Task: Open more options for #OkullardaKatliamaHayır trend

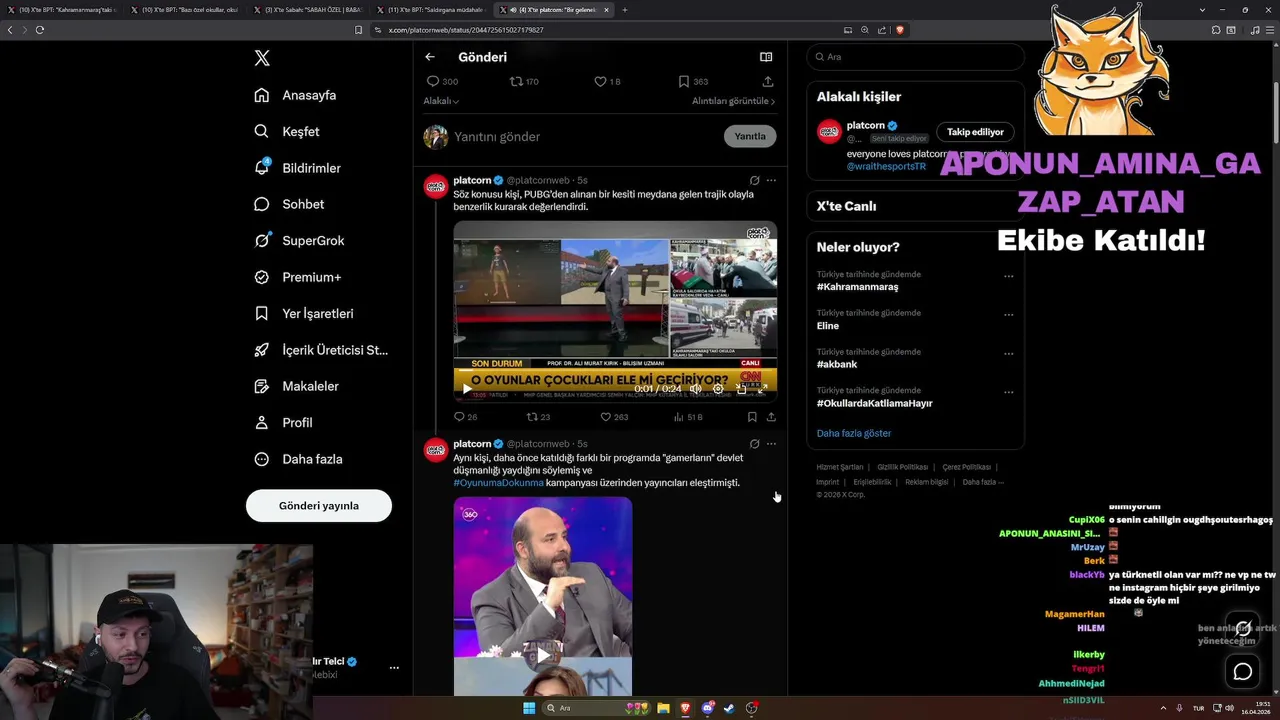Action: (1008, 392)
